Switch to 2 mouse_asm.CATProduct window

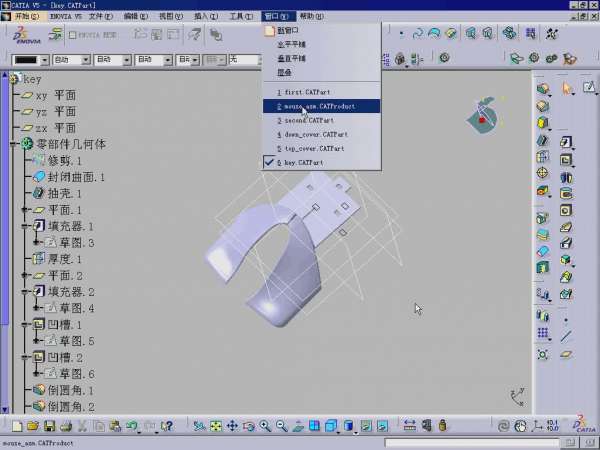[321, 106]
